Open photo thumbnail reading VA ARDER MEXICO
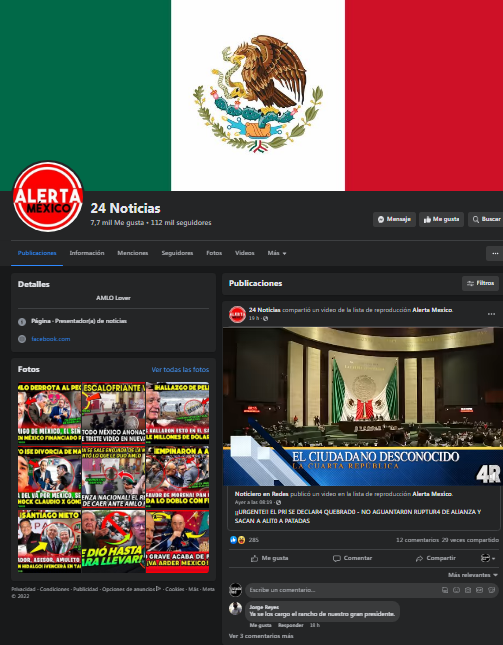503x645 pixels. (x=177, y=541)
